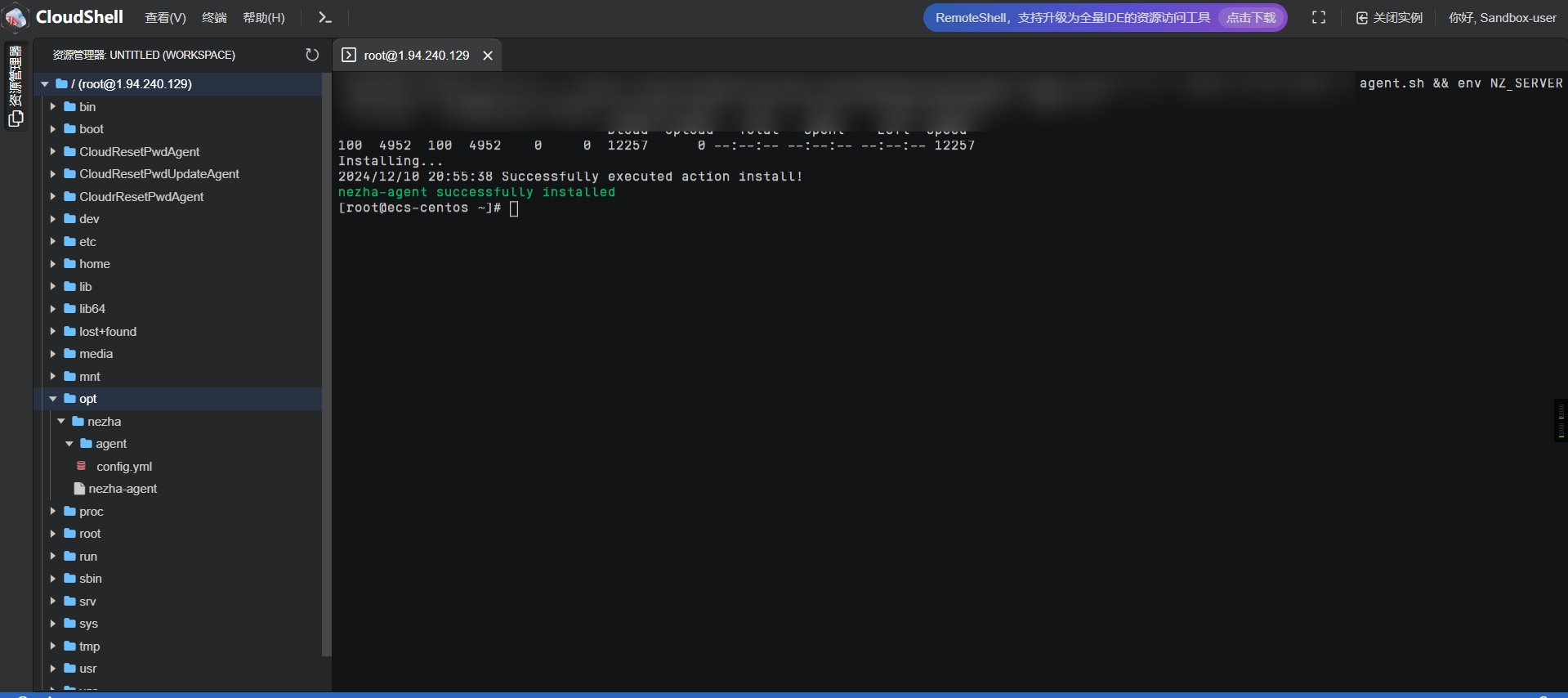Click the close instance icon

point(1361,18)
